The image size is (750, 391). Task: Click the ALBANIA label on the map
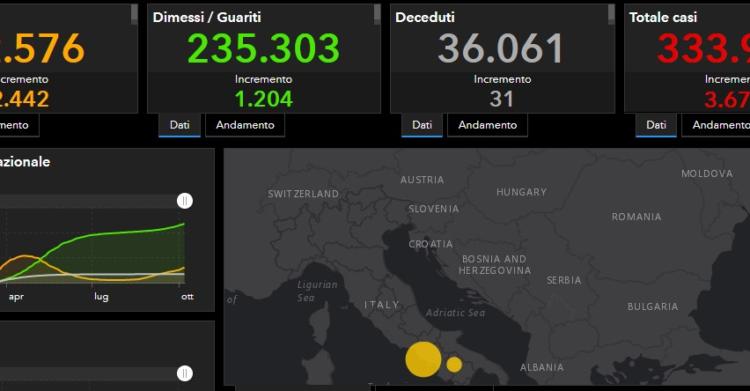(541, 368)
